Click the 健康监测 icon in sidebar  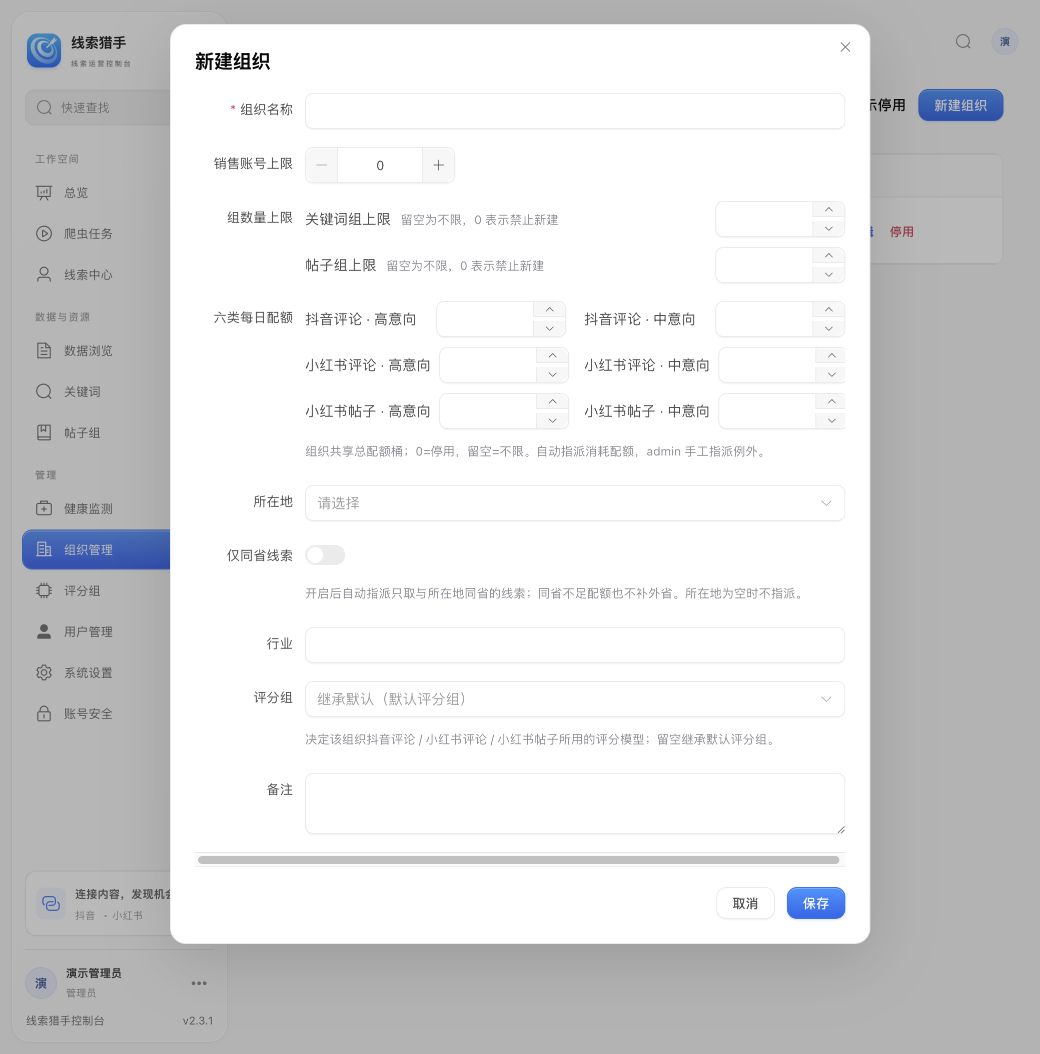tap(44, 509)
